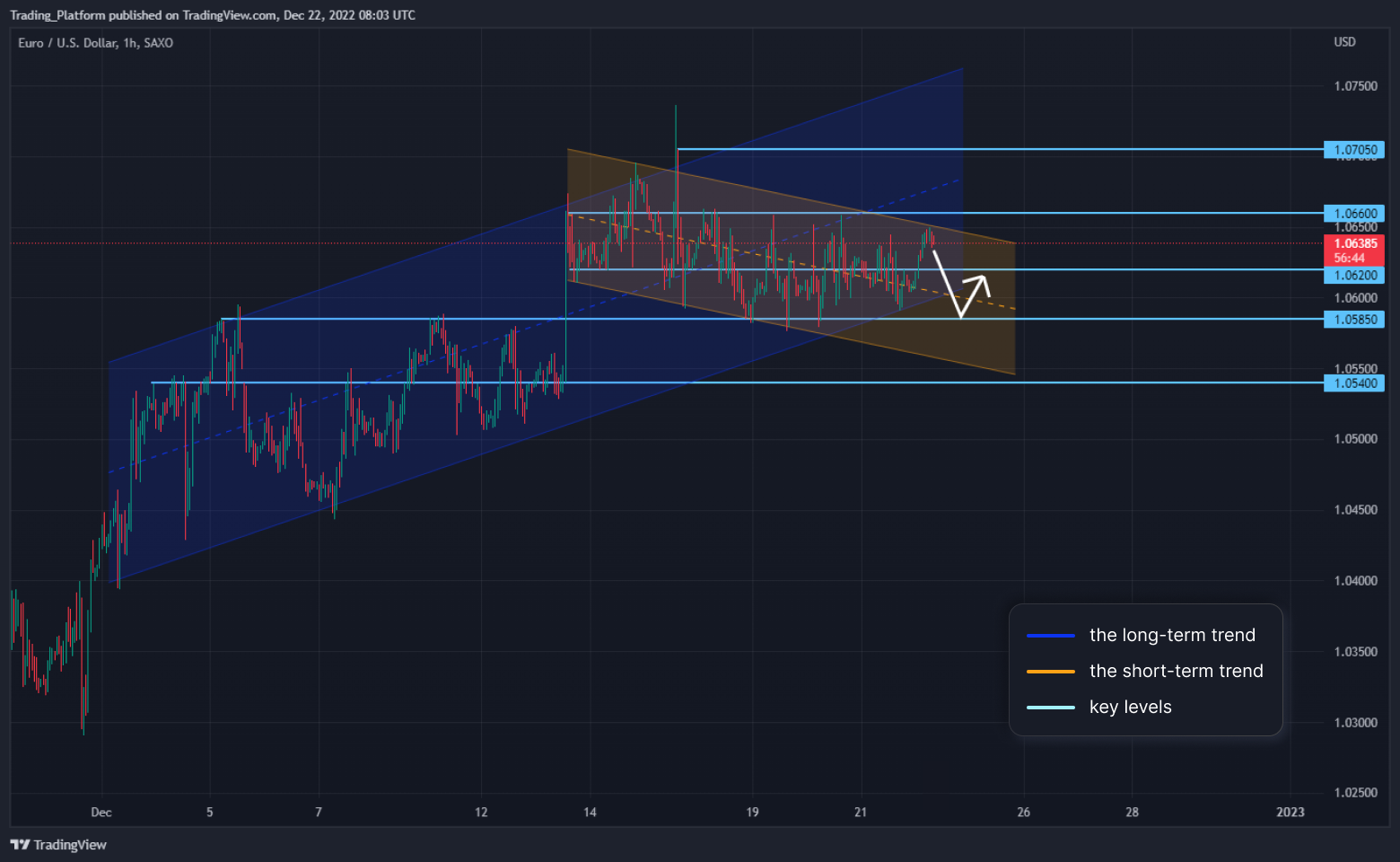Click the blue legend line swatch
1400x862 pixels.
pos(1051,636)
